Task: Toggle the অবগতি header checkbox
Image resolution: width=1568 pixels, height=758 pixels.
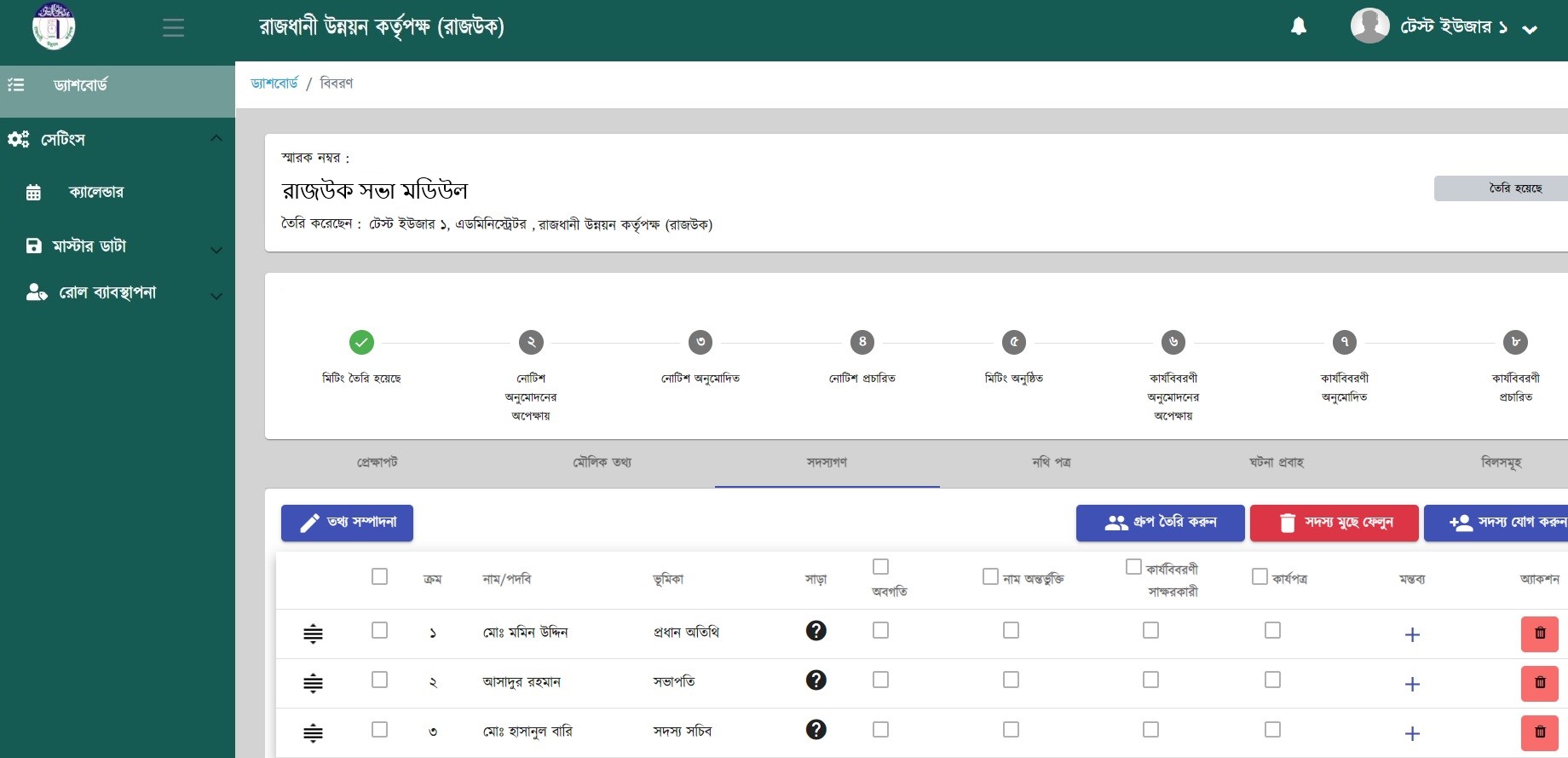Action: [x=881, y=567]
